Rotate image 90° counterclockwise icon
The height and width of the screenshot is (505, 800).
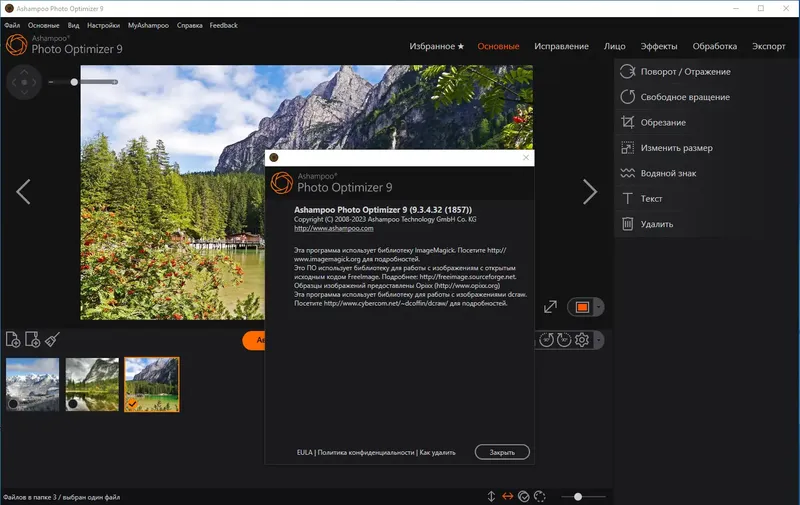tap(546, 340)
